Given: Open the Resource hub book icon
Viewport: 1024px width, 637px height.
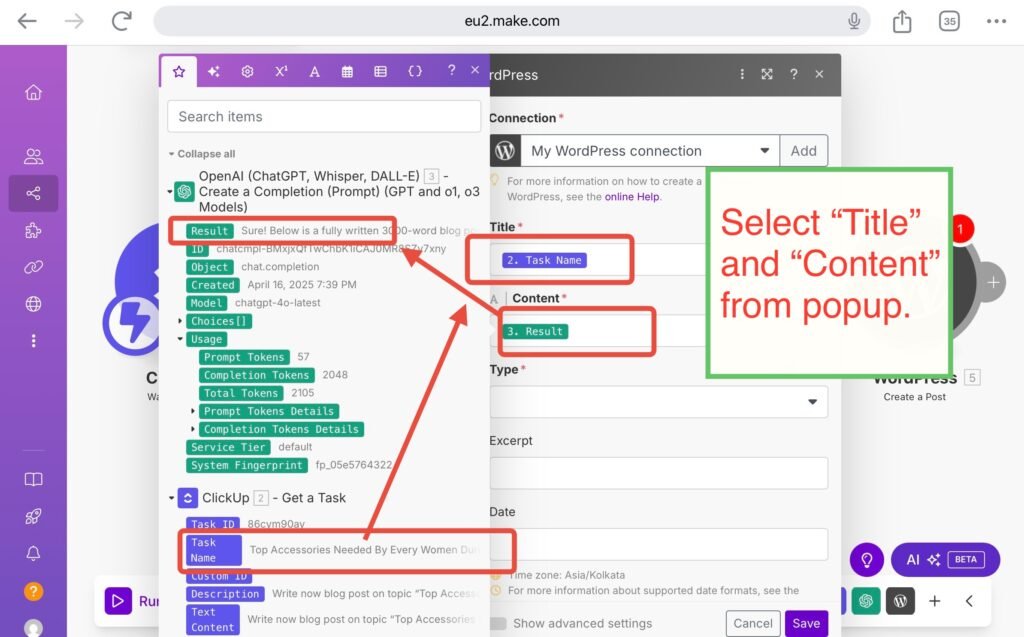Looking at the screenshot, I should pyautogui.click(x=33, y=480).
